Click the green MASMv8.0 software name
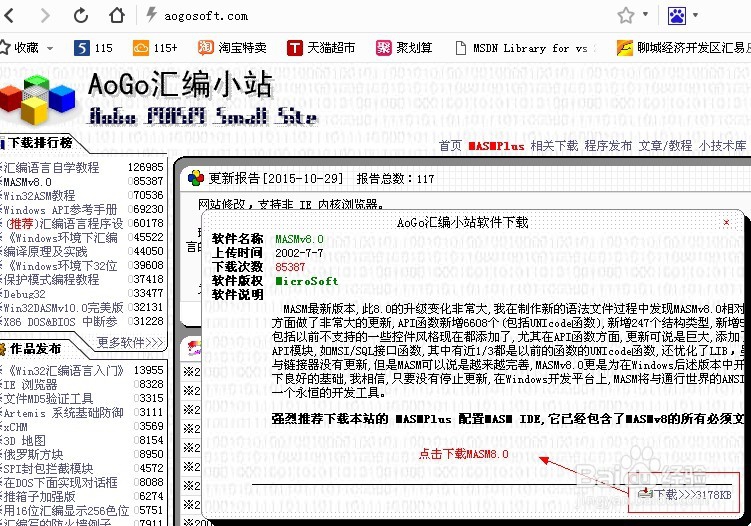 tap(299, 239)
